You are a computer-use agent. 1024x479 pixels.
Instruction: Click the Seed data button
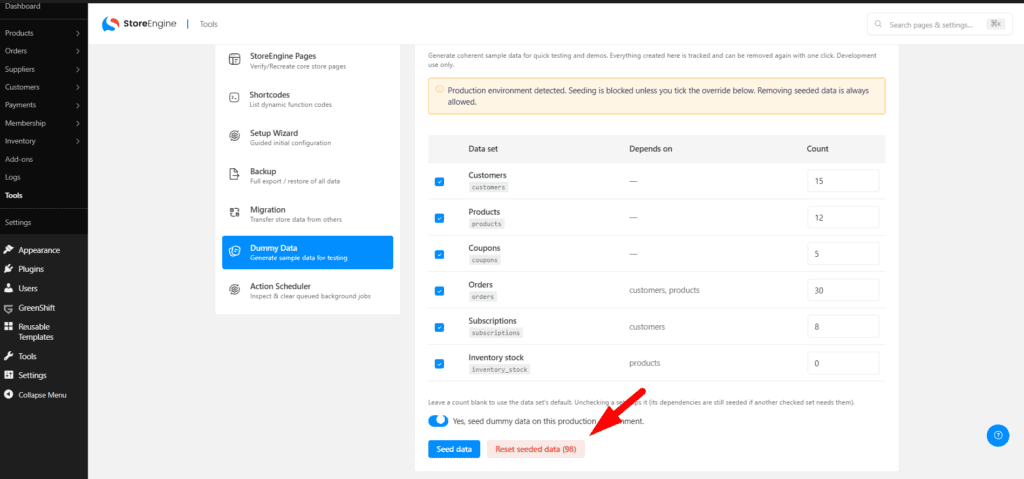tap(454, 449)
